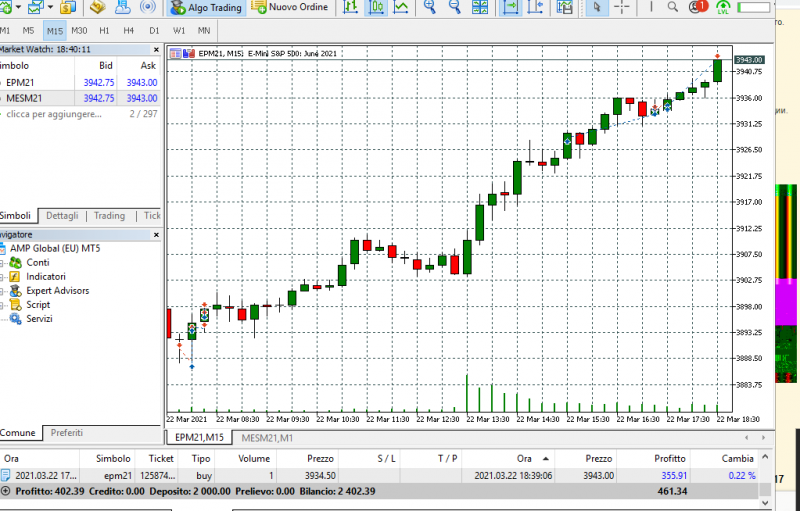Select M5 timeframe
The image size is (800, 511).
[x=29, y=31]
